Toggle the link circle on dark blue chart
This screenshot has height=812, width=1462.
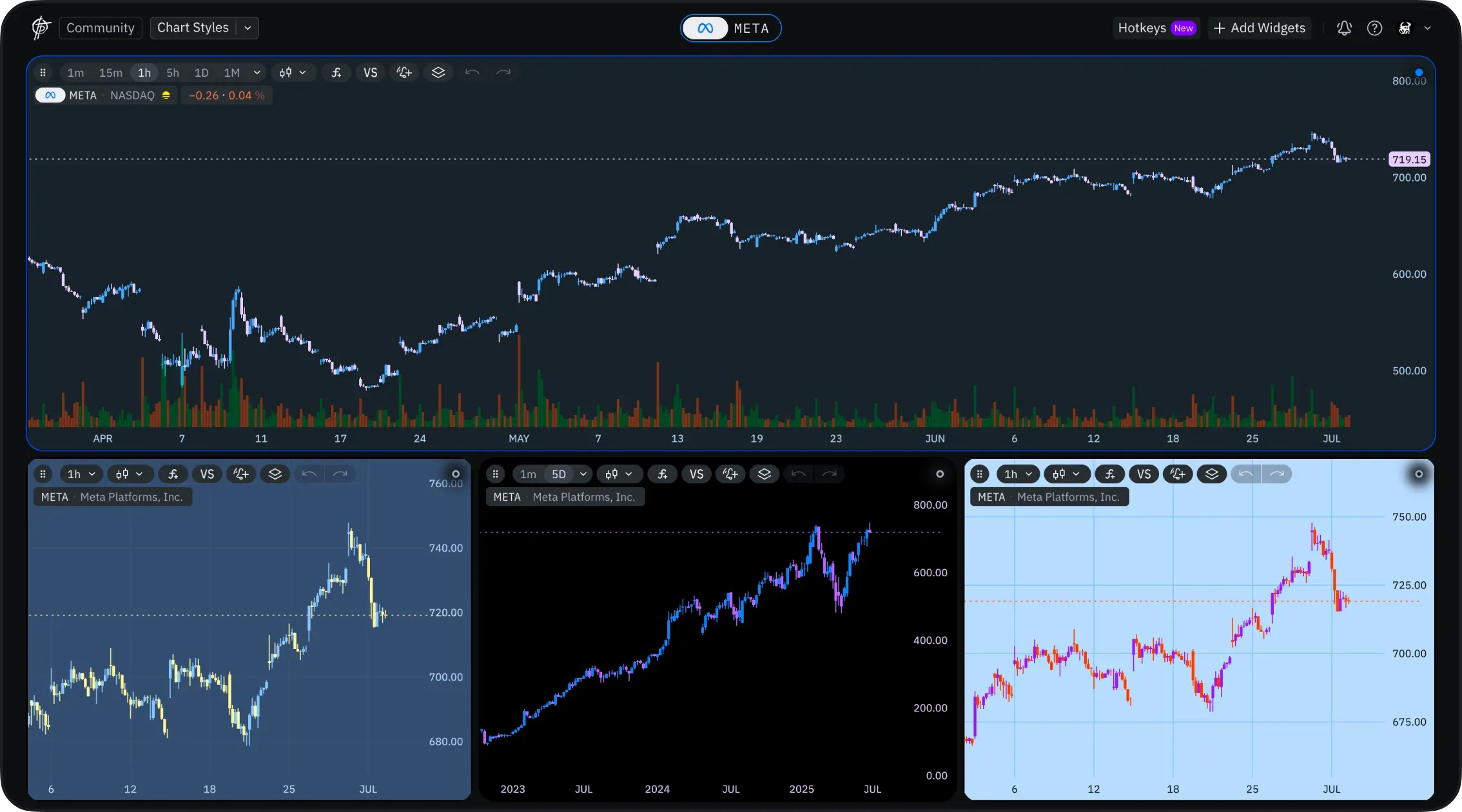pos(456,474)
